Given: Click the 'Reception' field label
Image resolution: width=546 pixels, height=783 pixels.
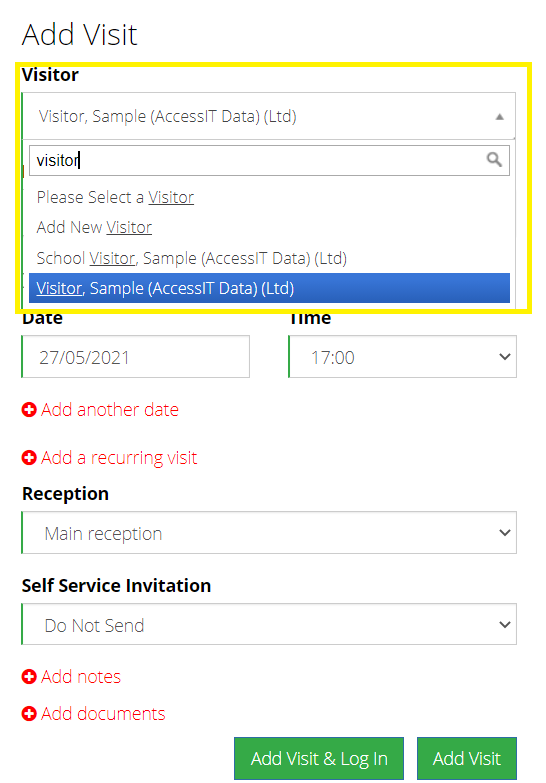Looking at the screenshot, I should coord(65,493).
